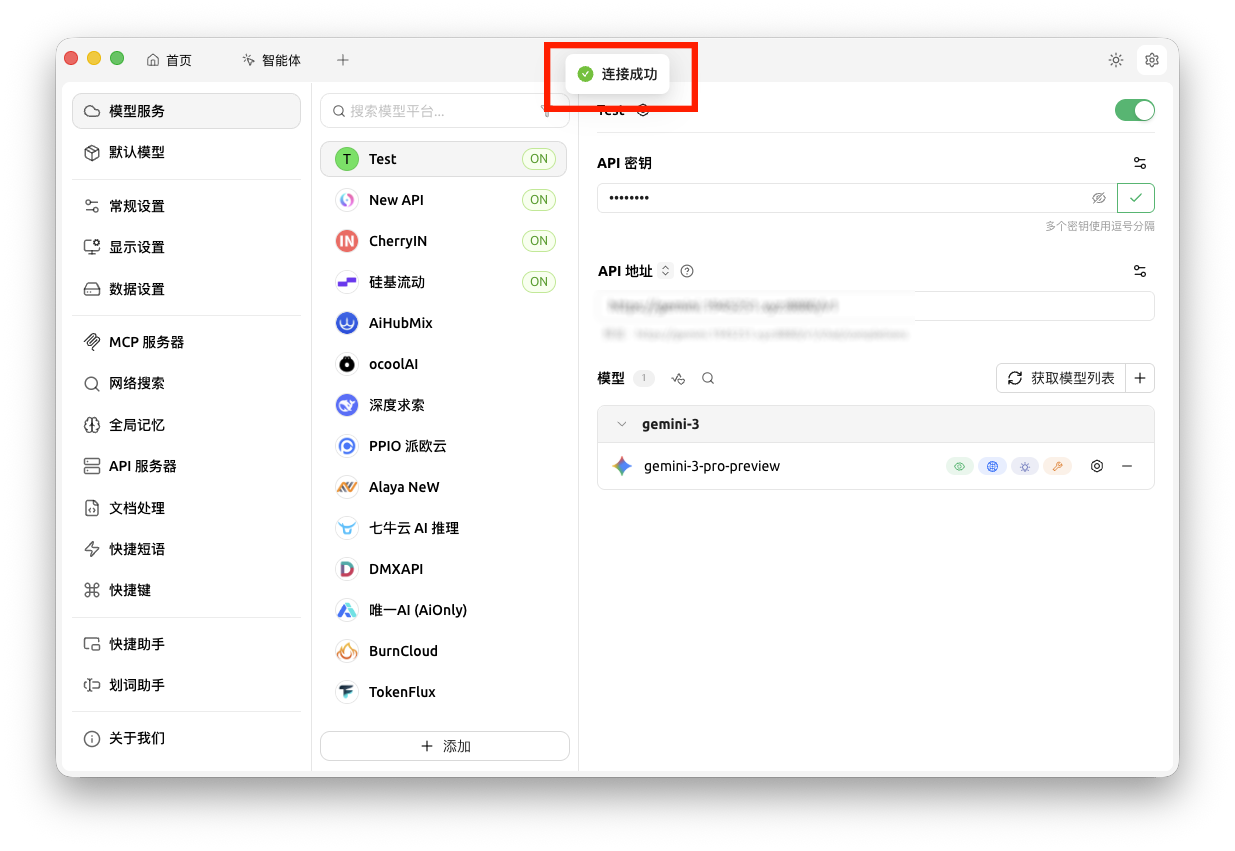Screen dimensions: 1235x851
Task: Click the 添加 button below provider list
Action: [445, 746]
